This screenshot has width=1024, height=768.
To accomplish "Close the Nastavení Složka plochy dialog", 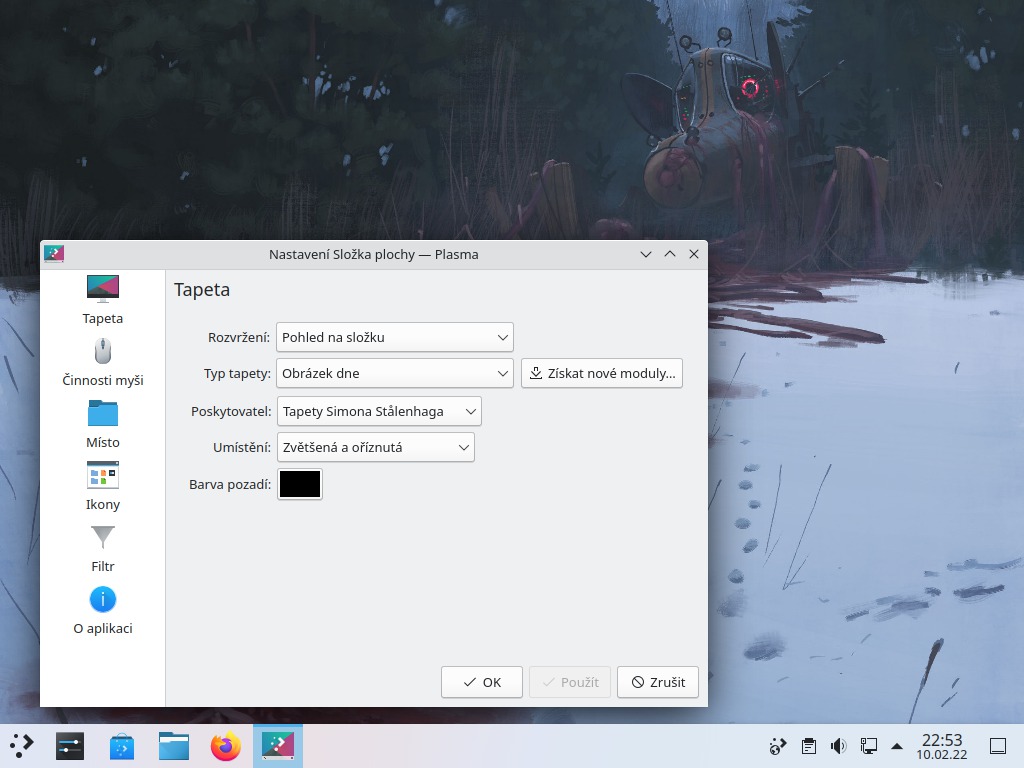I will pos(694,254).
